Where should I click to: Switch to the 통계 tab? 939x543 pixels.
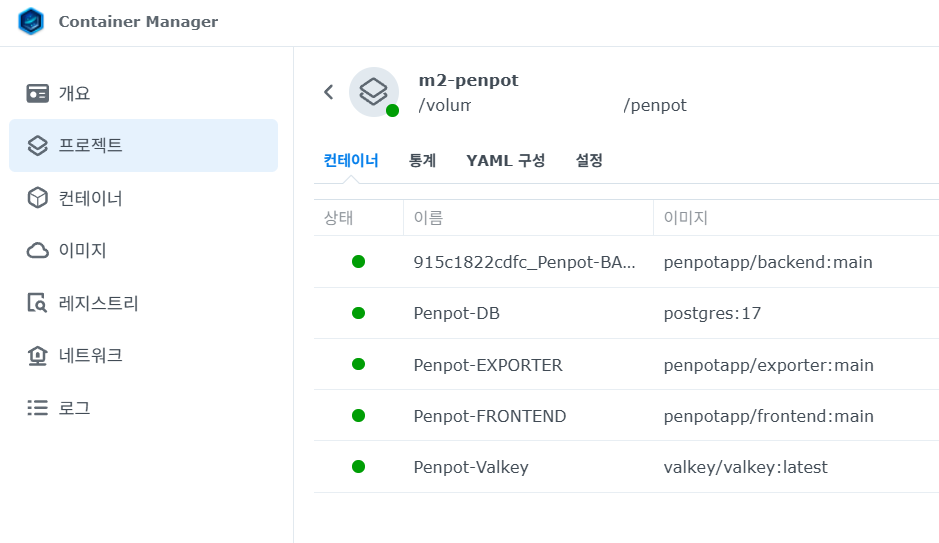point(422,160)
